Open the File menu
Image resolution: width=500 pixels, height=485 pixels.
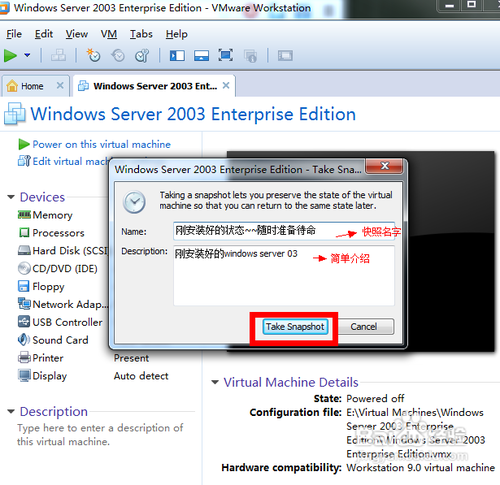tap(14, 34)
